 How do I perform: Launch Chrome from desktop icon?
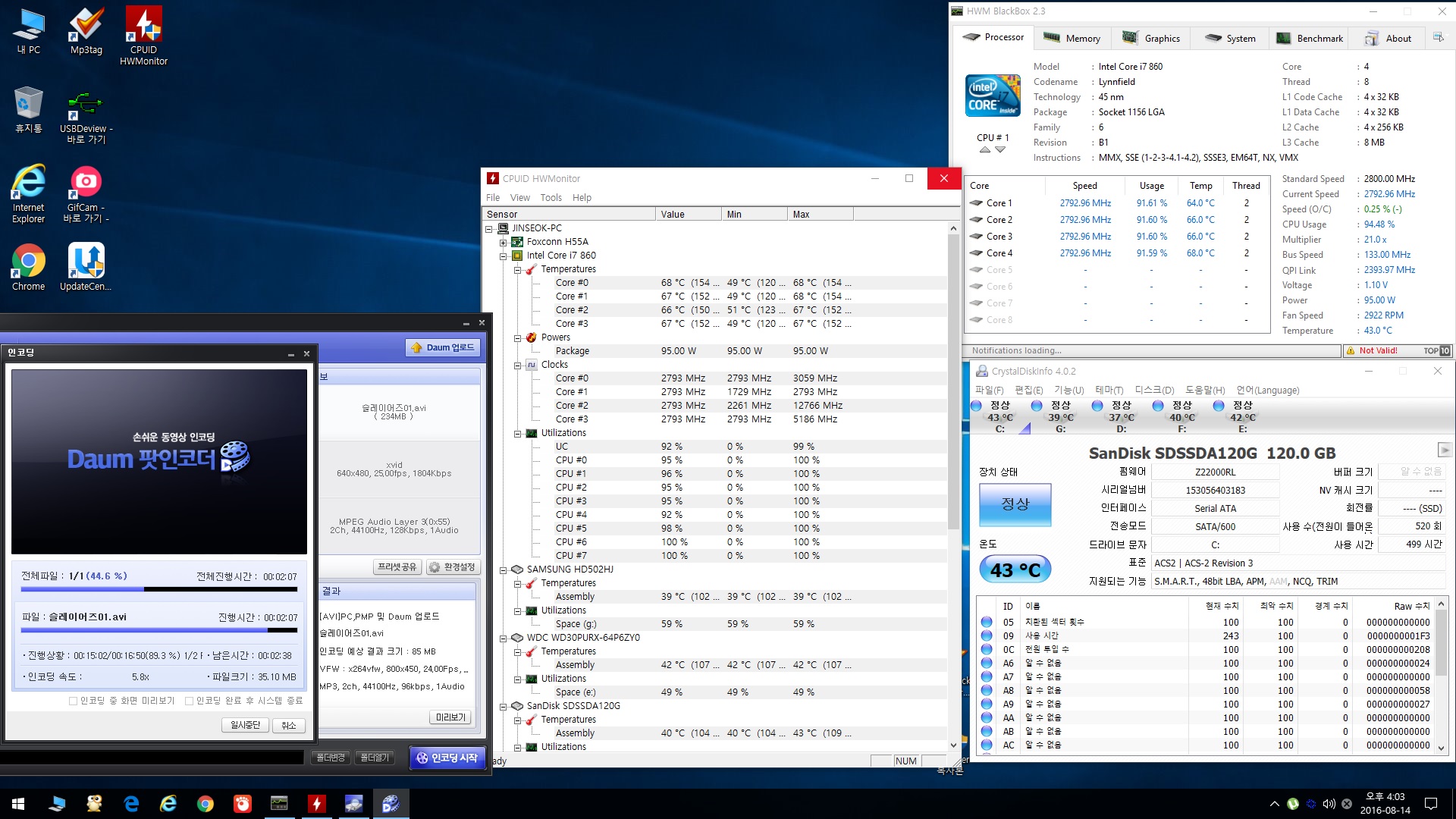29,267
